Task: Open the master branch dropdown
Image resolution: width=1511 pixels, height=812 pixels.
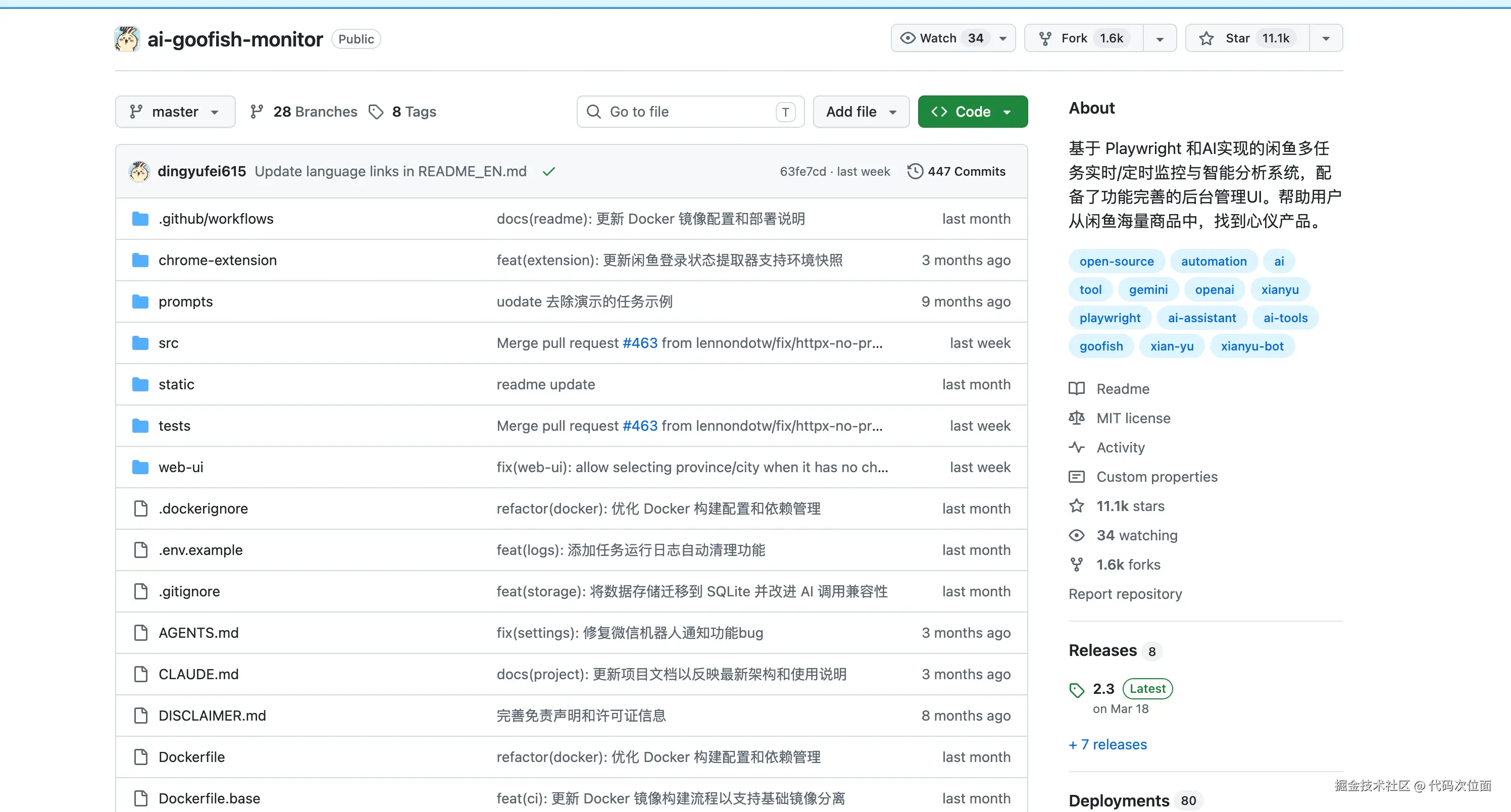Action: 175,112
